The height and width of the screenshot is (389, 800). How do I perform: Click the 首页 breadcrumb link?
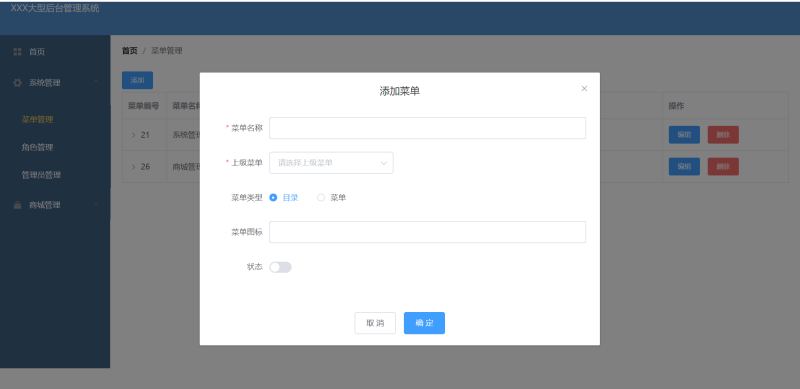(x=130, y=51)
